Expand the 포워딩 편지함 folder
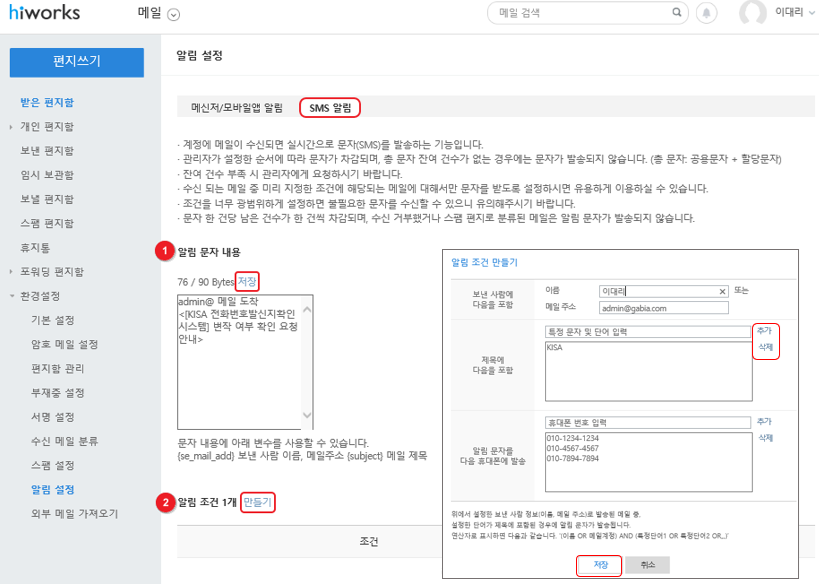819x584 pixels. [11, 272]
